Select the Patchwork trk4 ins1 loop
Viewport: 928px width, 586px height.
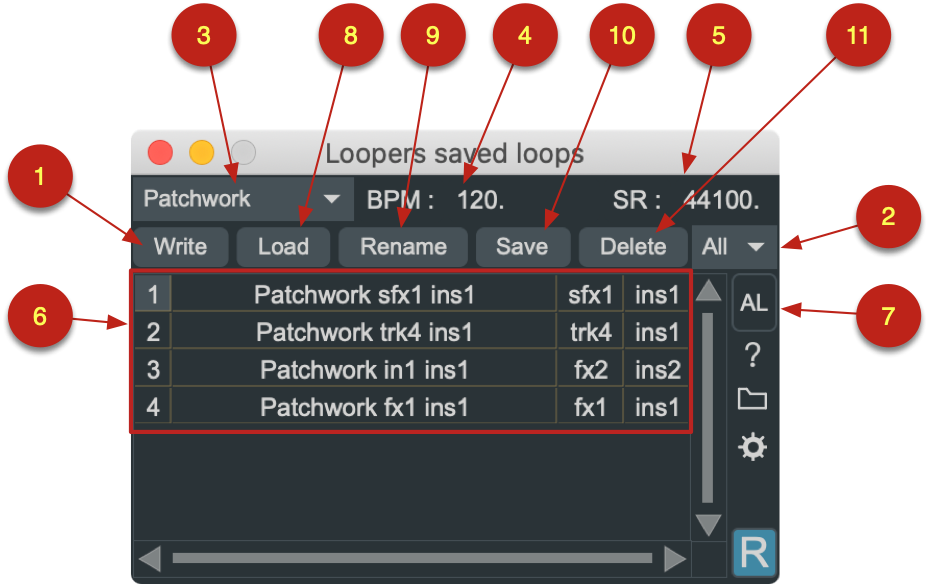click(364, 331)
